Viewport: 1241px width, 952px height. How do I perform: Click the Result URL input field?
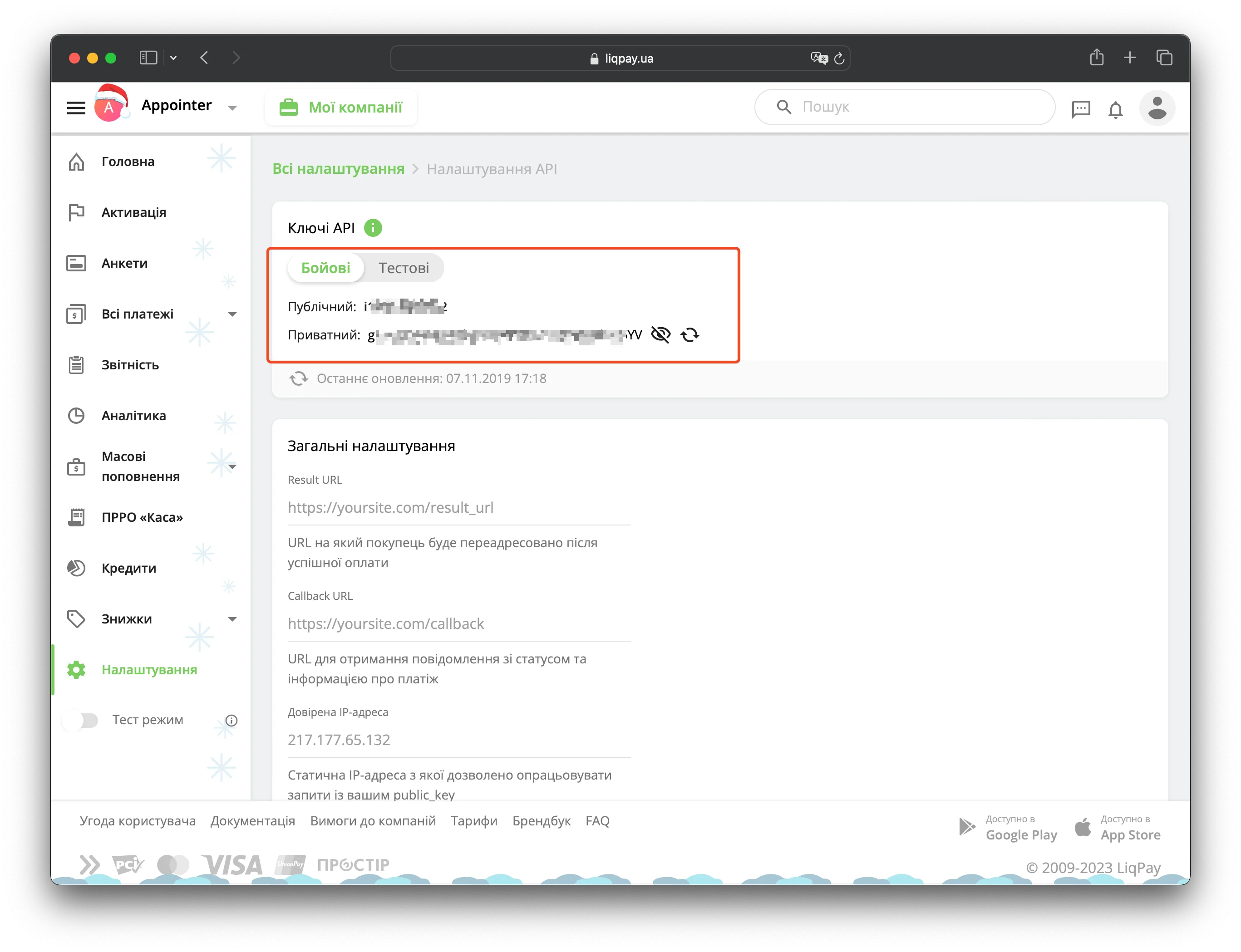(x=459, y=507)
